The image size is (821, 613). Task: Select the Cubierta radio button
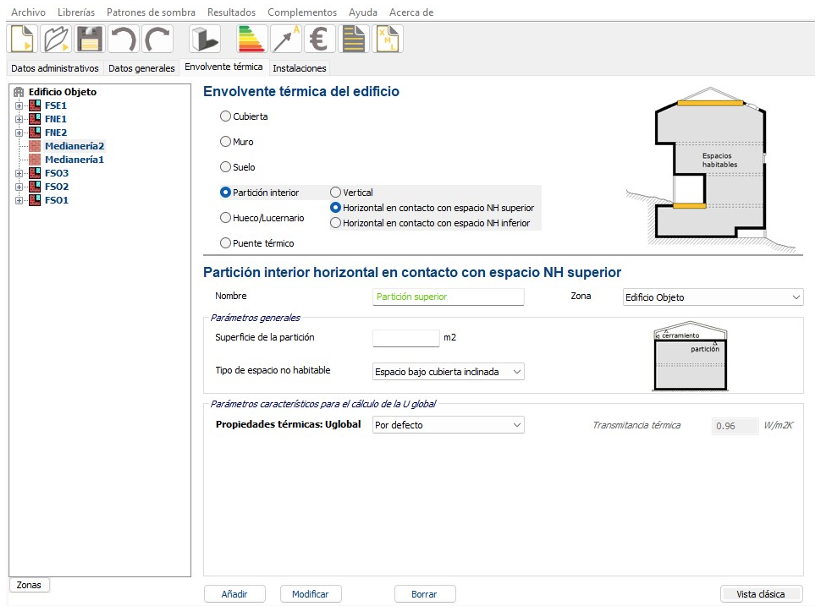pos(225,117)
